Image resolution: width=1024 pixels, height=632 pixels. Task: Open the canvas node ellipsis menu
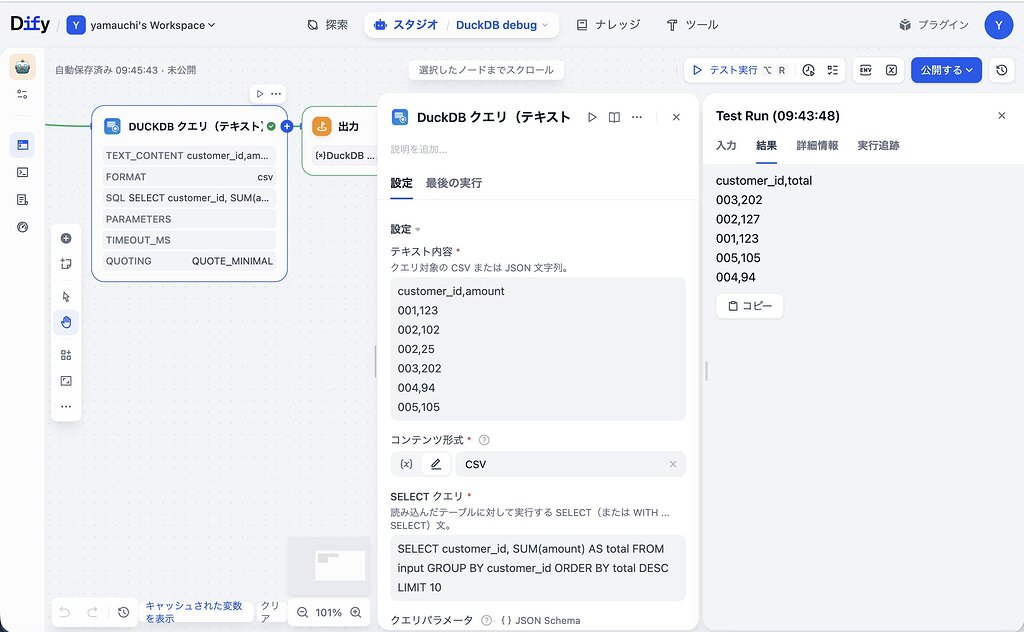tap(276, 93)
